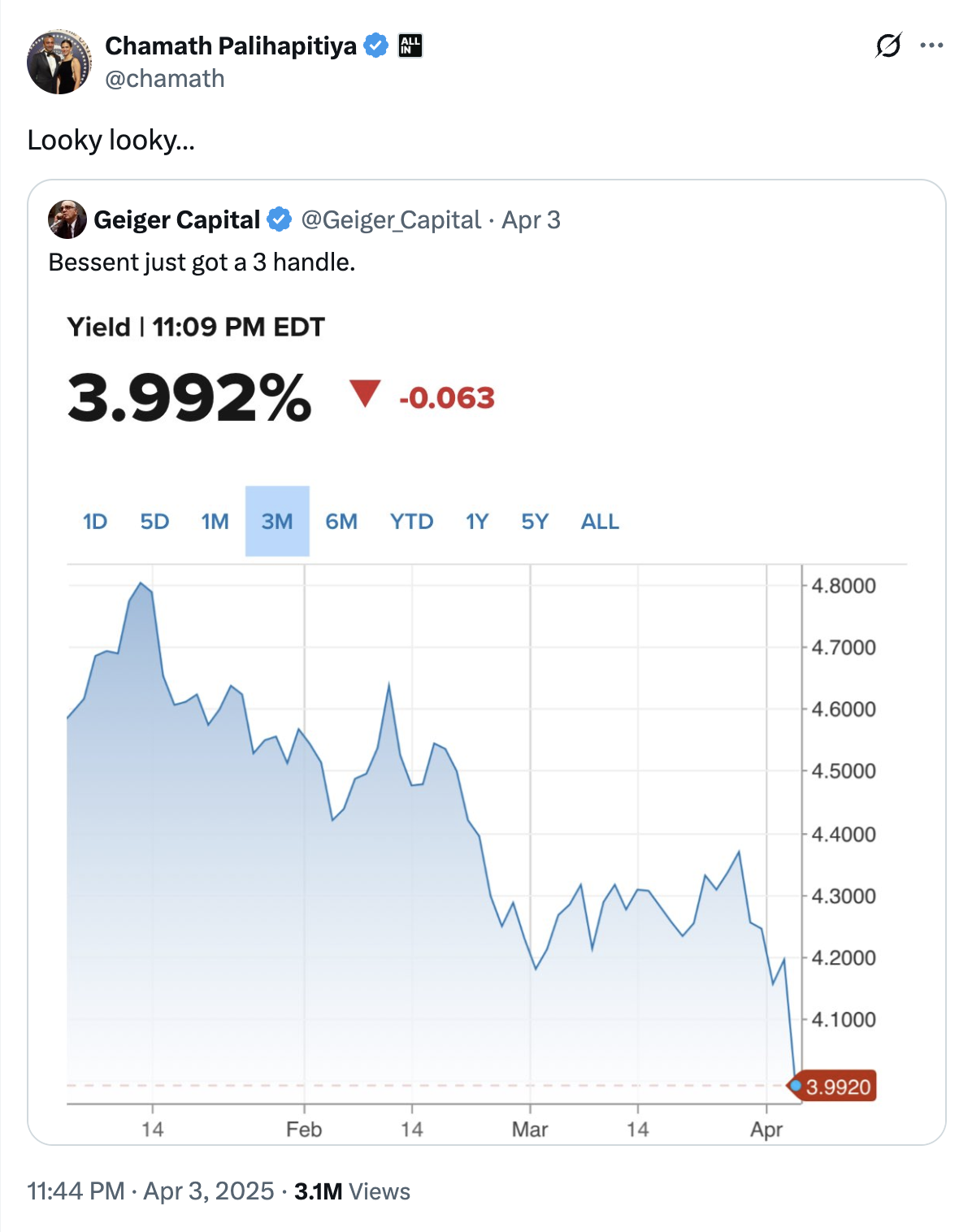This screenshot has height=1232, width=972.
Task: Switch chart to 1M range
Action: pyautogui.click(x=215, y=521)
